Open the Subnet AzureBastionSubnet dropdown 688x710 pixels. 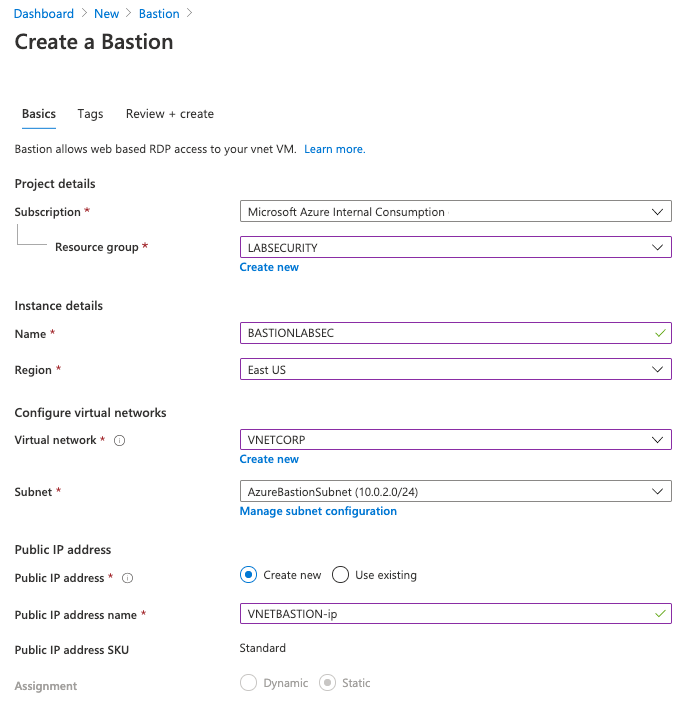[456, 492]
